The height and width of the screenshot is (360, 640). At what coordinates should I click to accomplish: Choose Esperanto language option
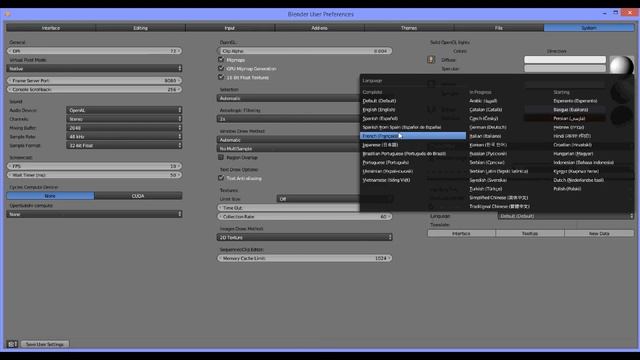click(592, 101)
